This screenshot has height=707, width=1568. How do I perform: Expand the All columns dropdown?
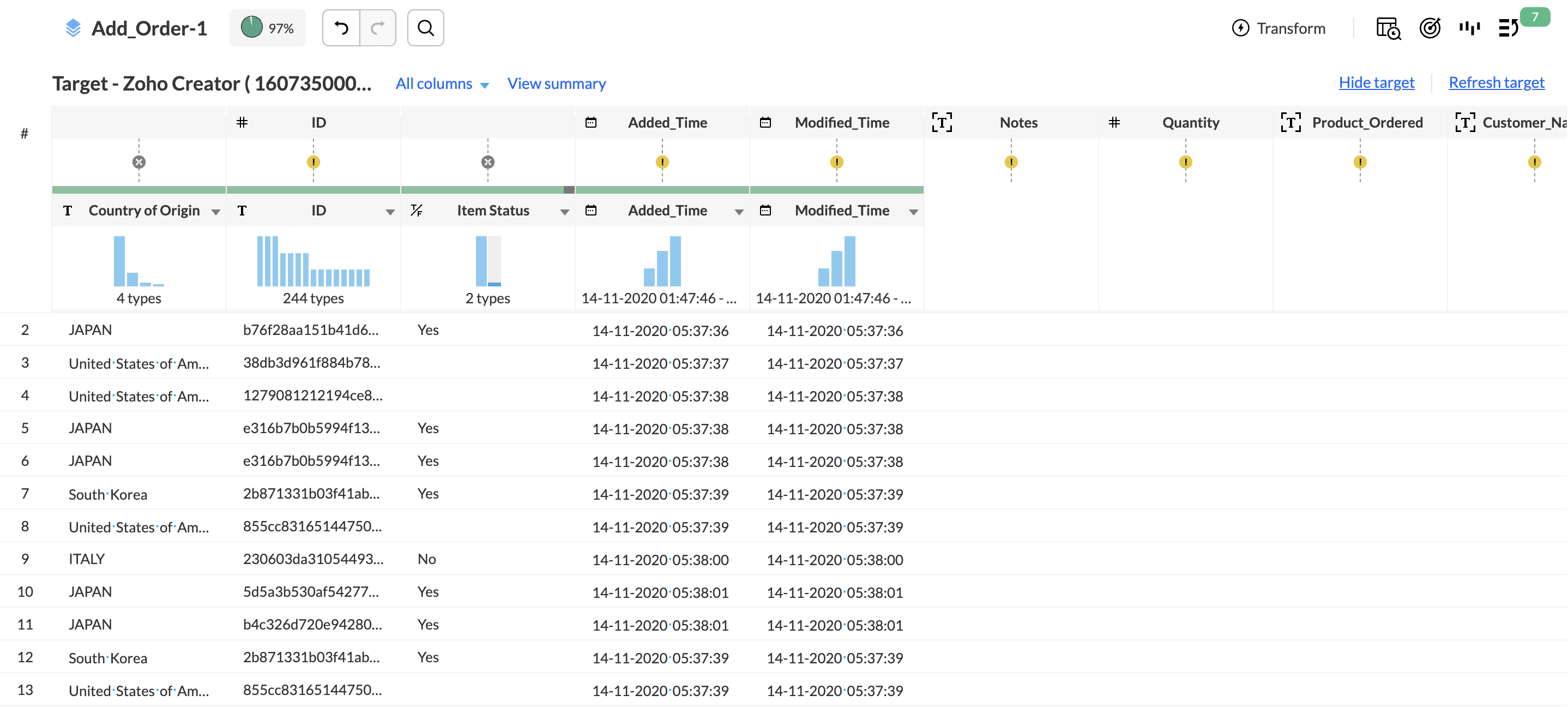(442, 83)
